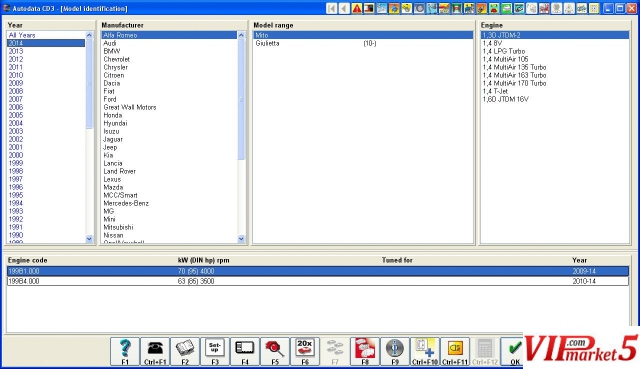Select the Giulietta (10-) model range
Image resolution: width=640 pixels, height=369 pixels.
363,43
